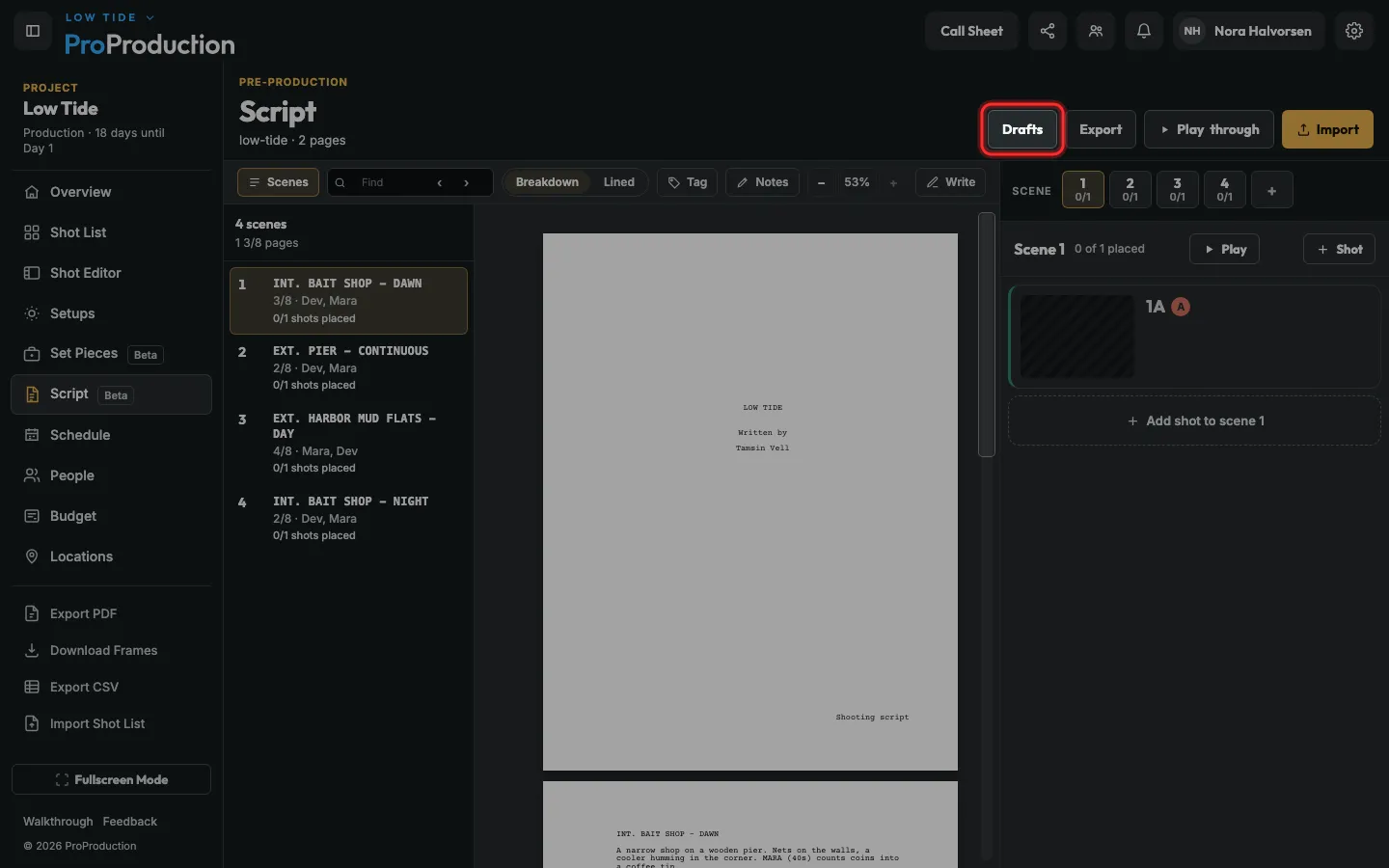Toggle Notes mode in toolbar
This screenshot has height=868, width=1389.
[763, 182]
